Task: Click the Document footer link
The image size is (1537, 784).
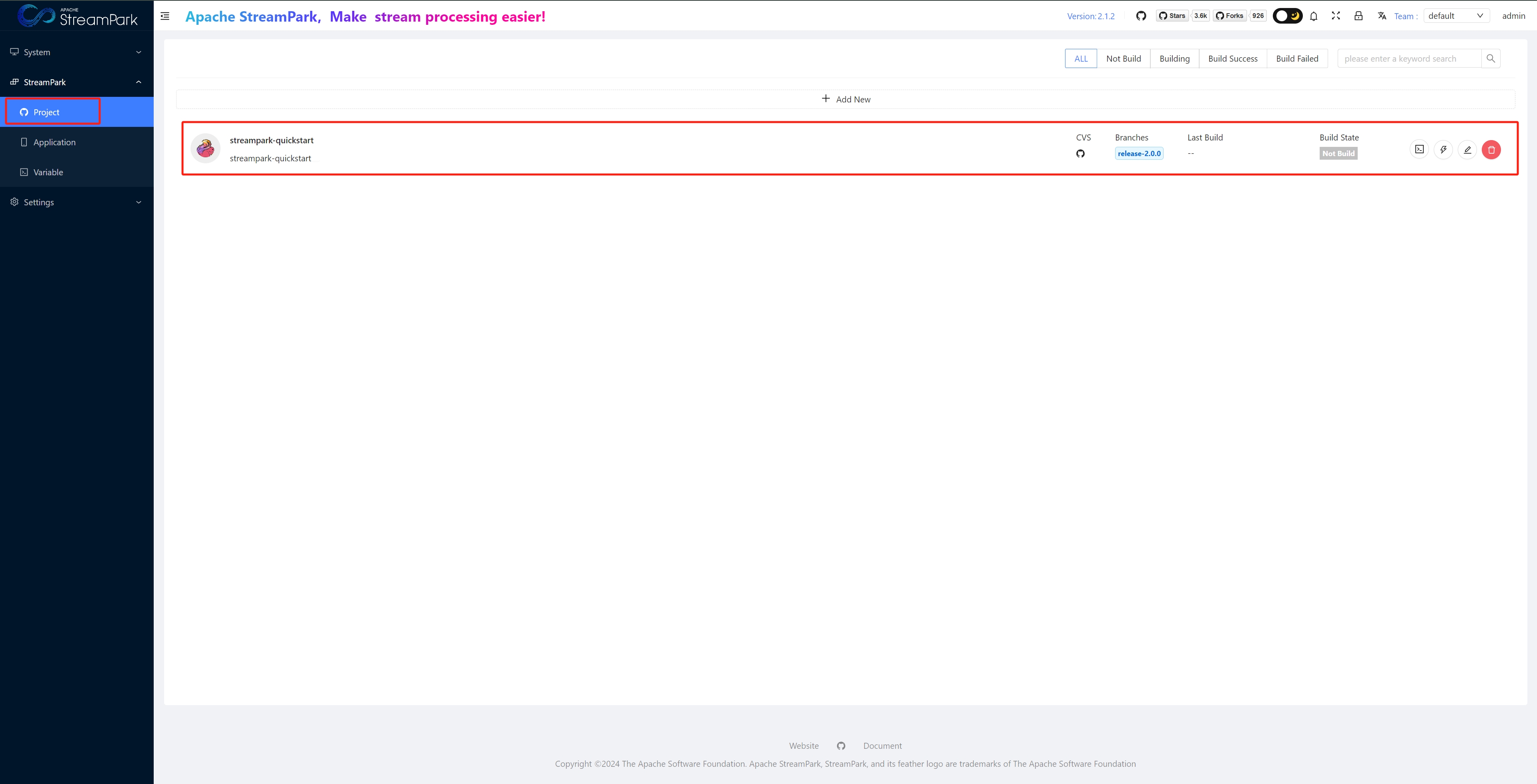Action: 882,746
